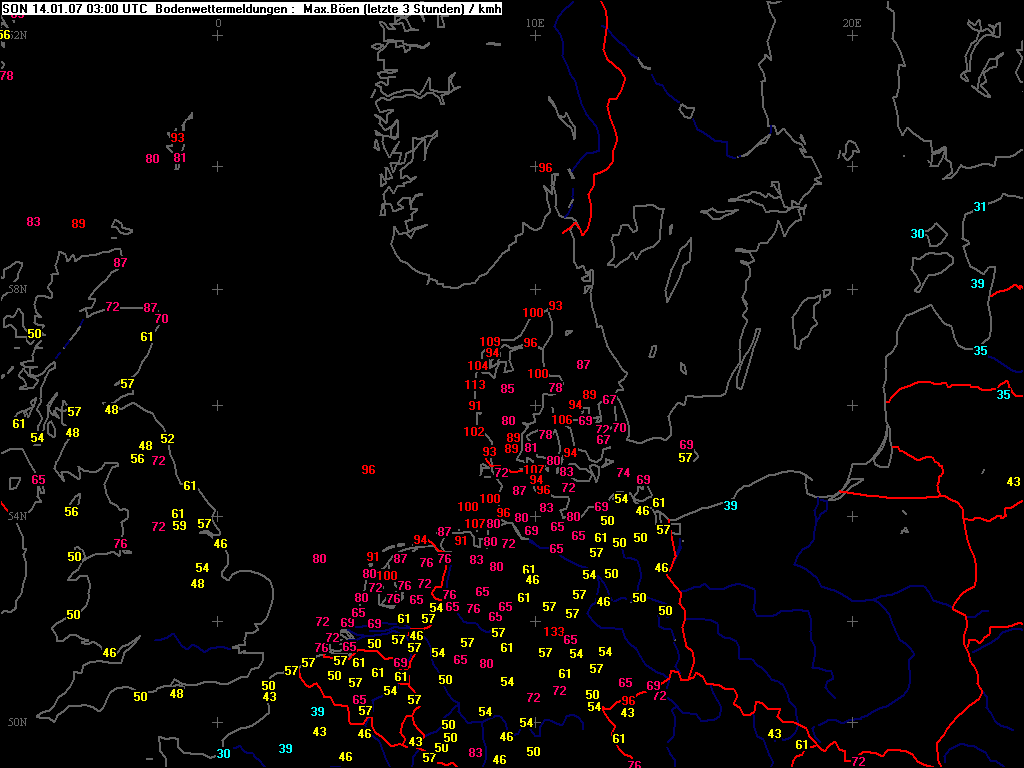
Task: Select the 50N latitude label
Action: (x=17, y=722)
